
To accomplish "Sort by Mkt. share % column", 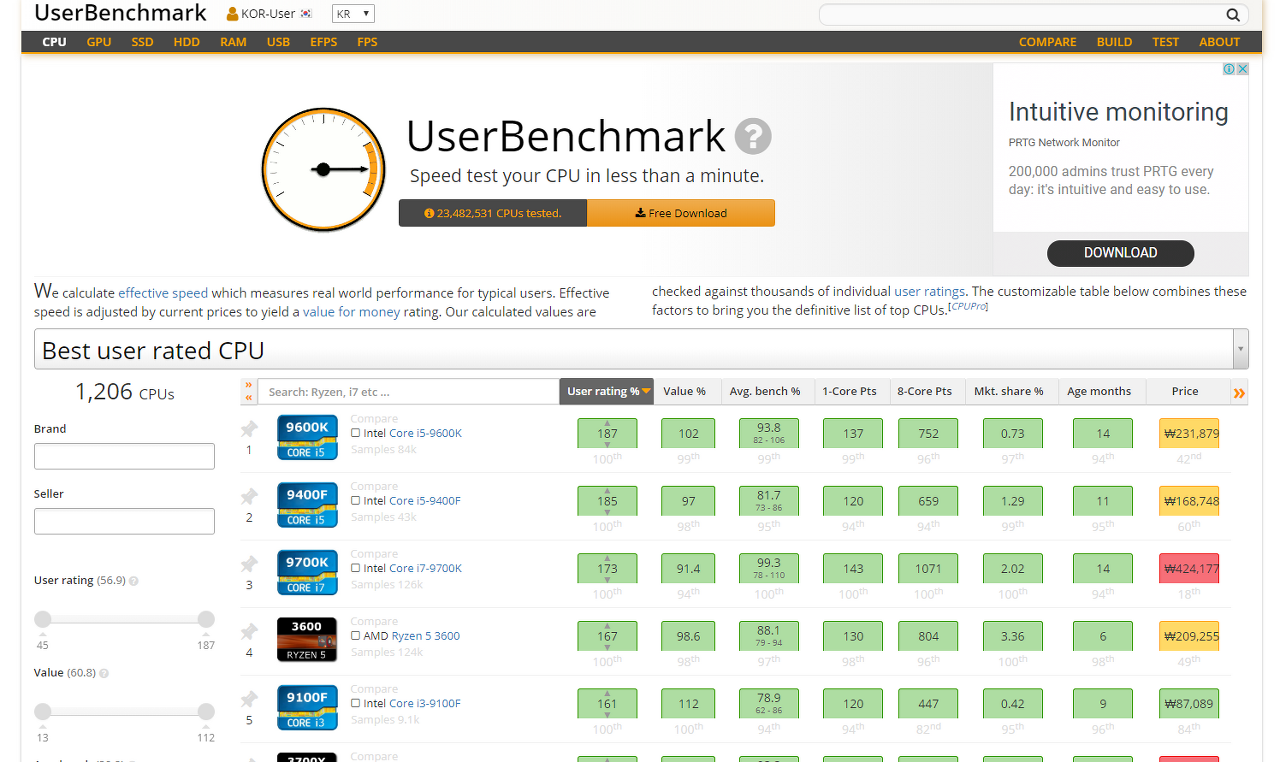I will pos(1009,391).
